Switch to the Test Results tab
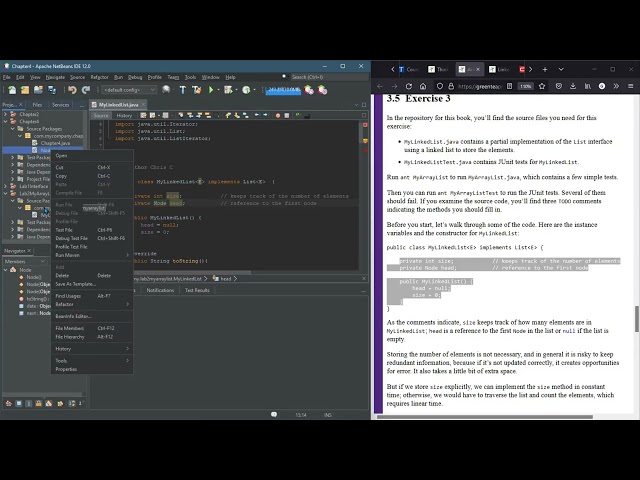Viewport: 640px width, 480px height. pos(197,290)
